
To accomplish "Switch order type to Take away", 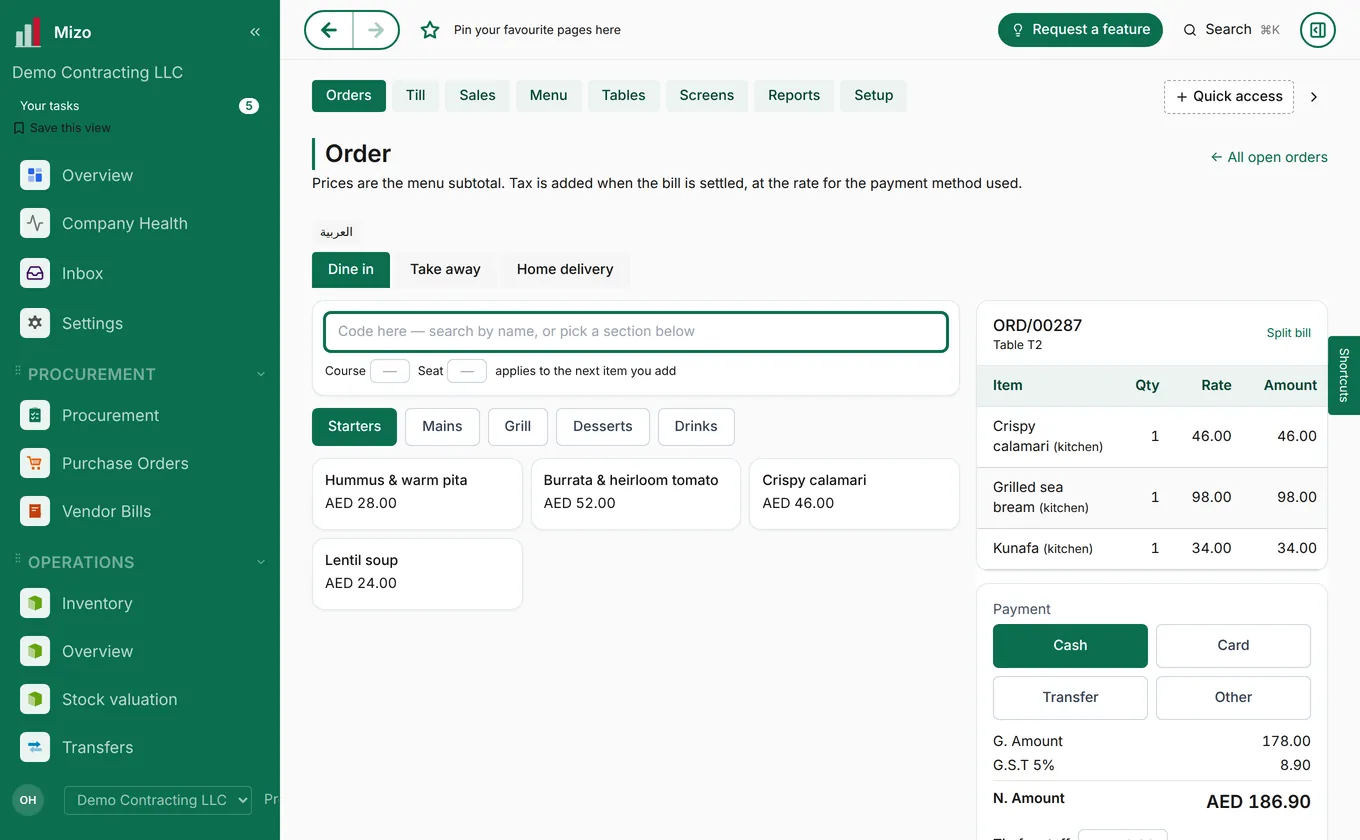I will (445, 270).
